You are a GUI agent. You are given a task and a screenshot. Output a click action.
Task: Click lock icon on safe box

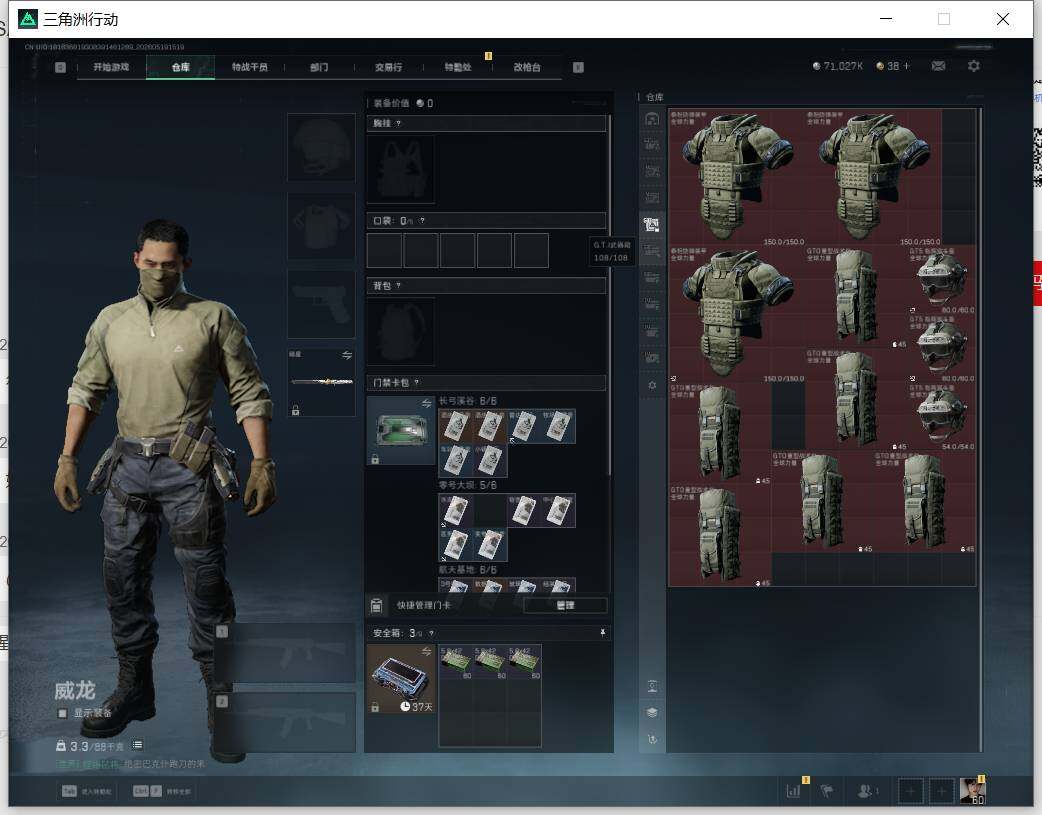click(375, 707)
